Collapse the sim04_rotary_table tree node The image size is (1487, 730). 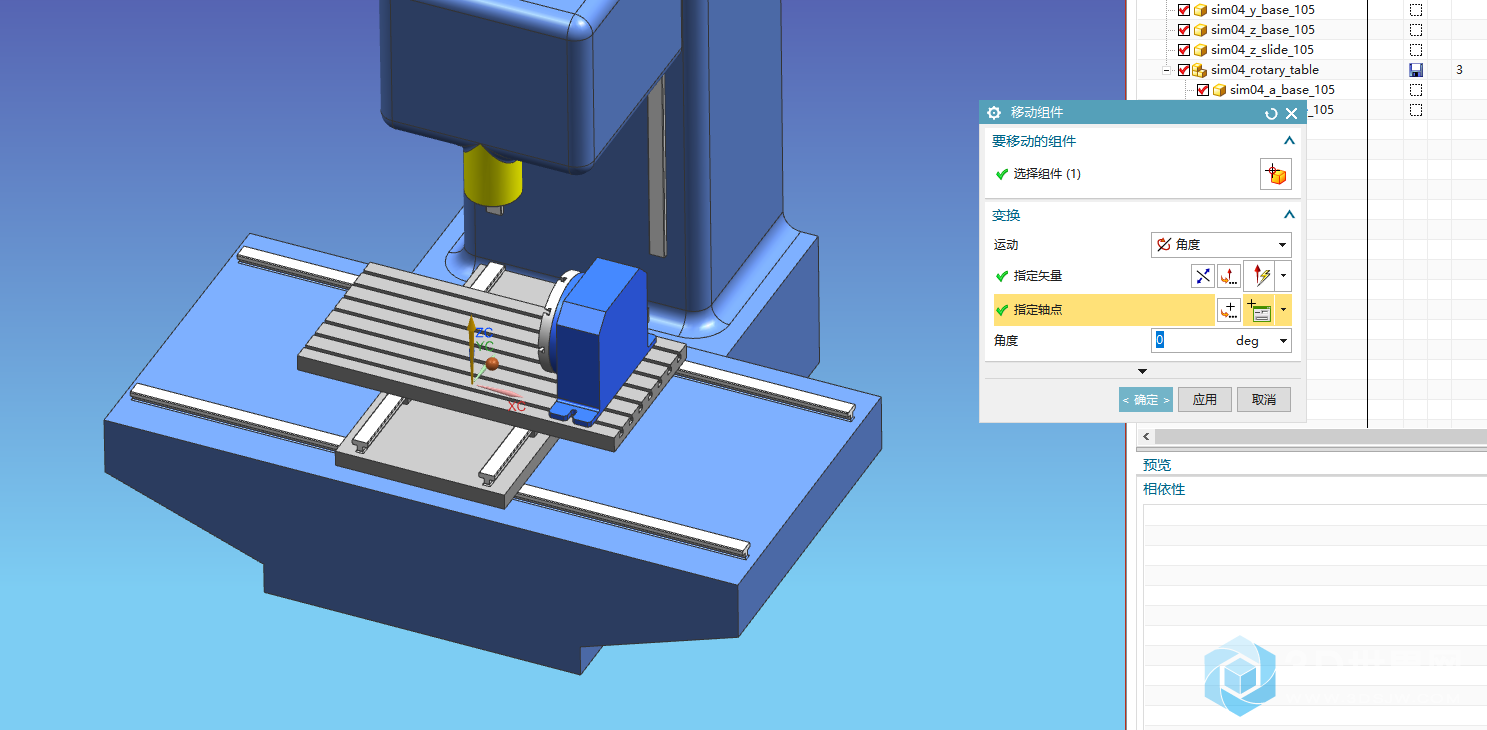coord(1166,70)
